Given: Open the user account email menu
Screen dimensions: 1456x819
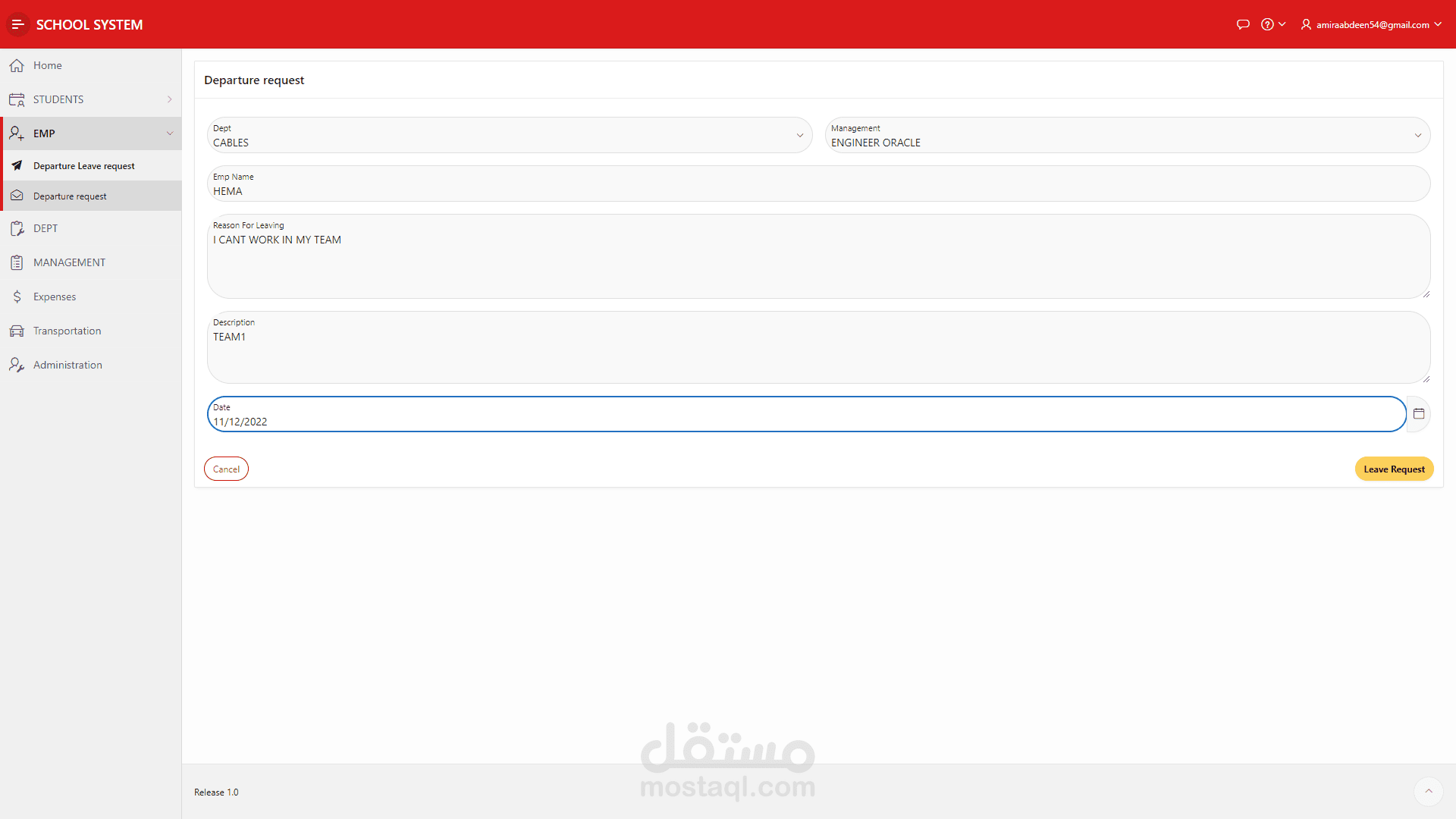Looking at the screenshot, I should [1372, 24].
